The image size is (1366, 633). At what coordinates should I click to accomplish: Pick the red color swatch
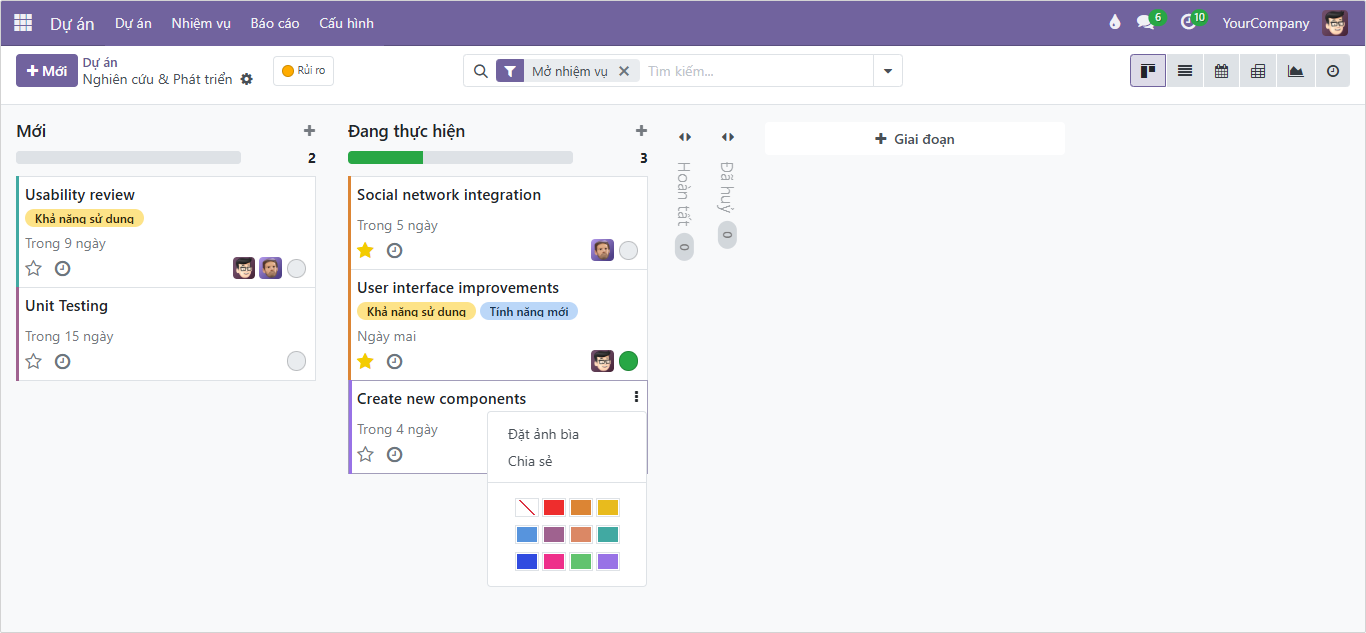click(x=554, y=508)
